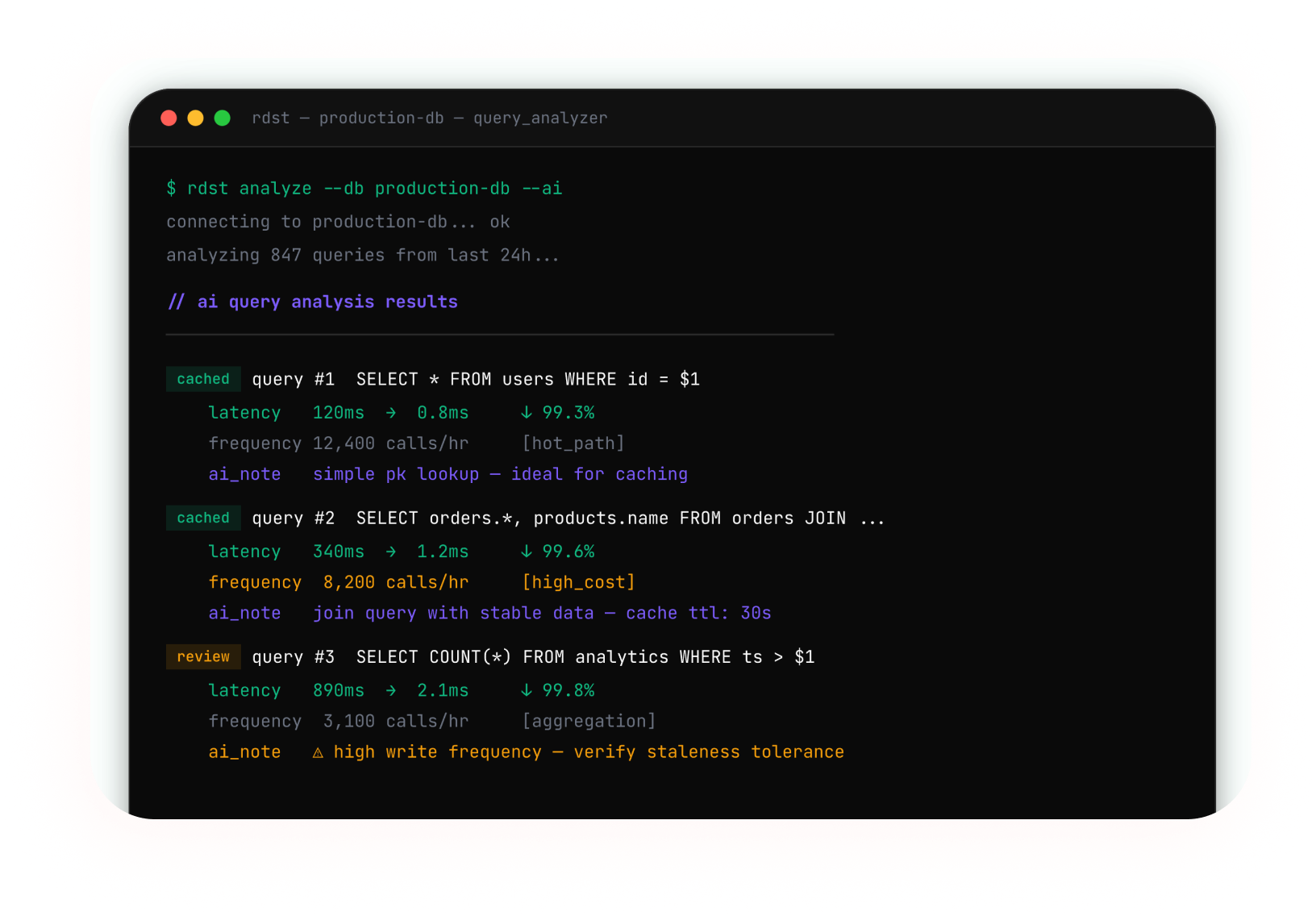This screenshot has width=1316, height=916.
Task: Click the 'cached' badge for query #1
Action: click(x=203, y=379)
